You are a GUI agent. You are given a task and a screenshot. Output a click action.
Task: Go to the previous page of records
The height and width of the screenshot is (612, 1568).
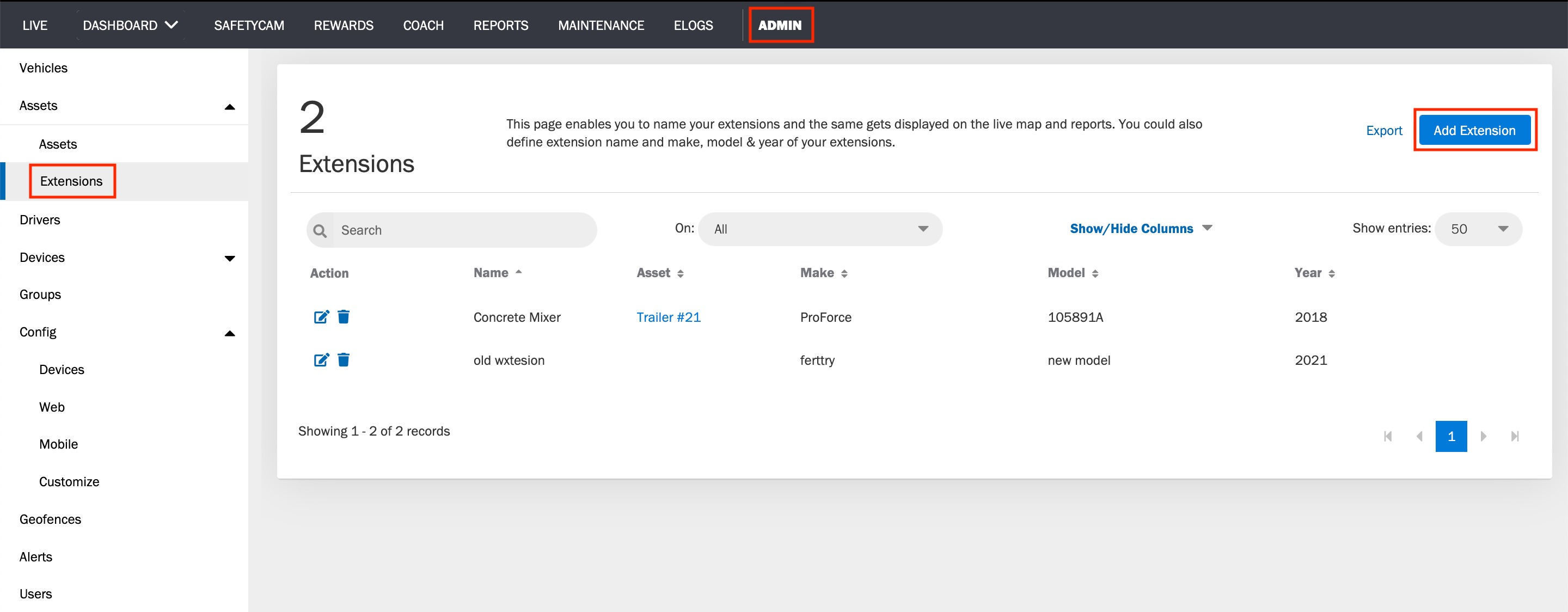(1419, 436)
